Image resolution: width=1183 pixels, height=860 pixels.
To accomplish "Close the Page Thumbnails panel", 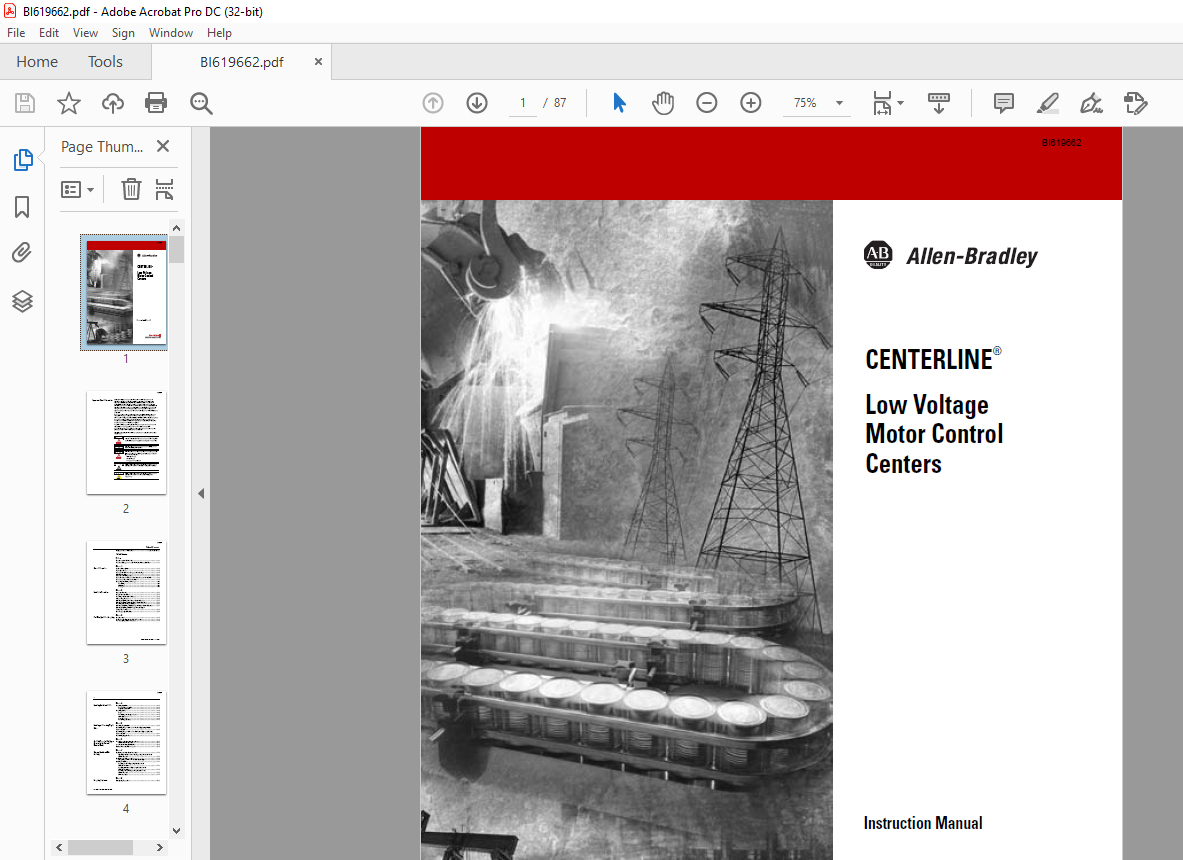I will [x=163, y=146].
